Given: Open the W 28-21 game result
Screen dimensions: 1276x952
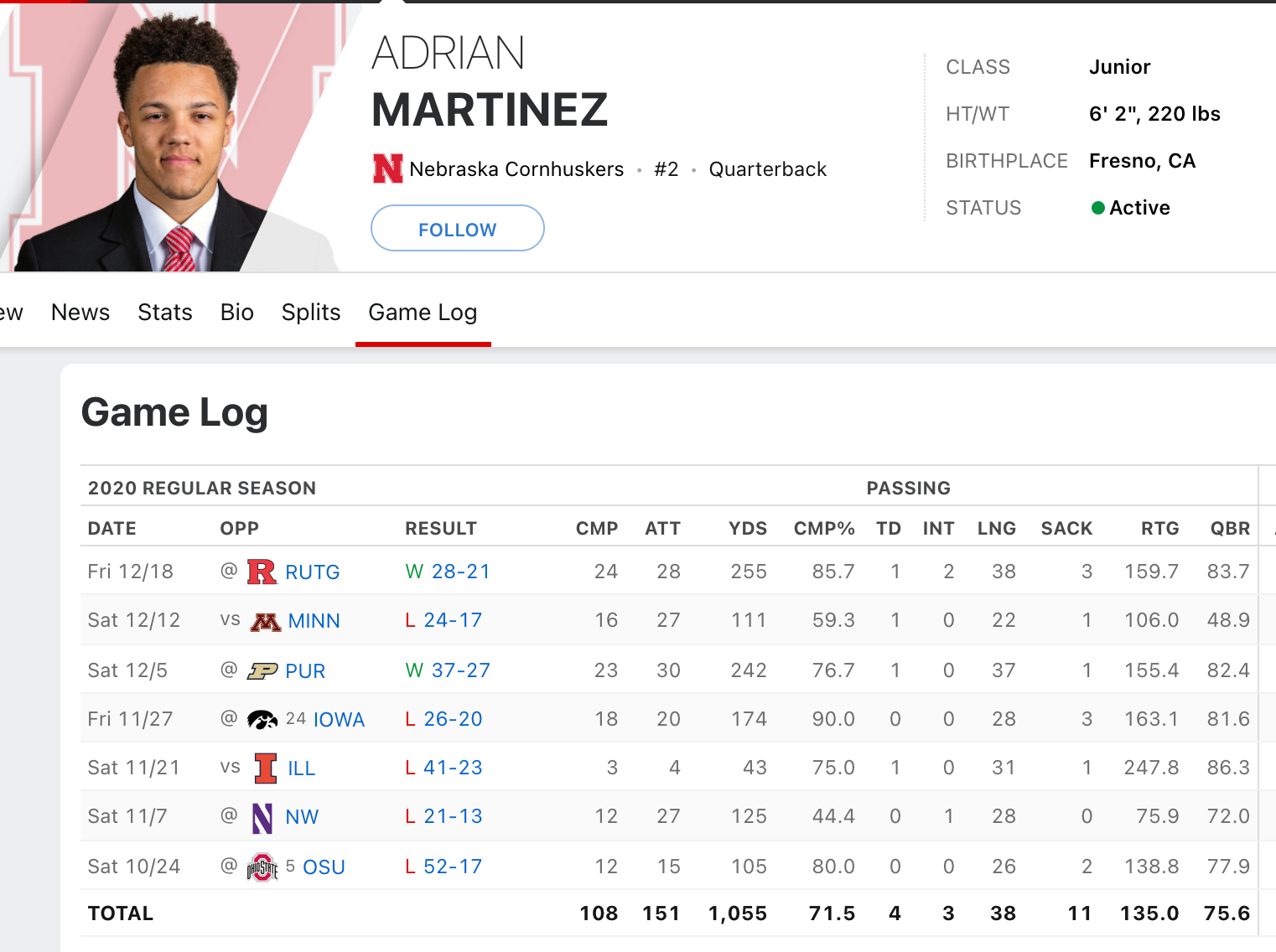Looking at the screenshot, I should 448,572.
